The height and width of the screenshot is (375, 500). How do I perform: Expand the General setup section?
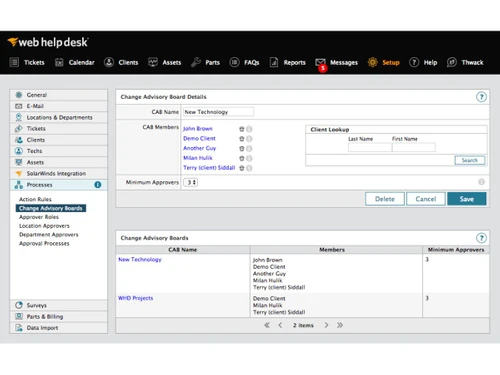(x=59, y=95)
